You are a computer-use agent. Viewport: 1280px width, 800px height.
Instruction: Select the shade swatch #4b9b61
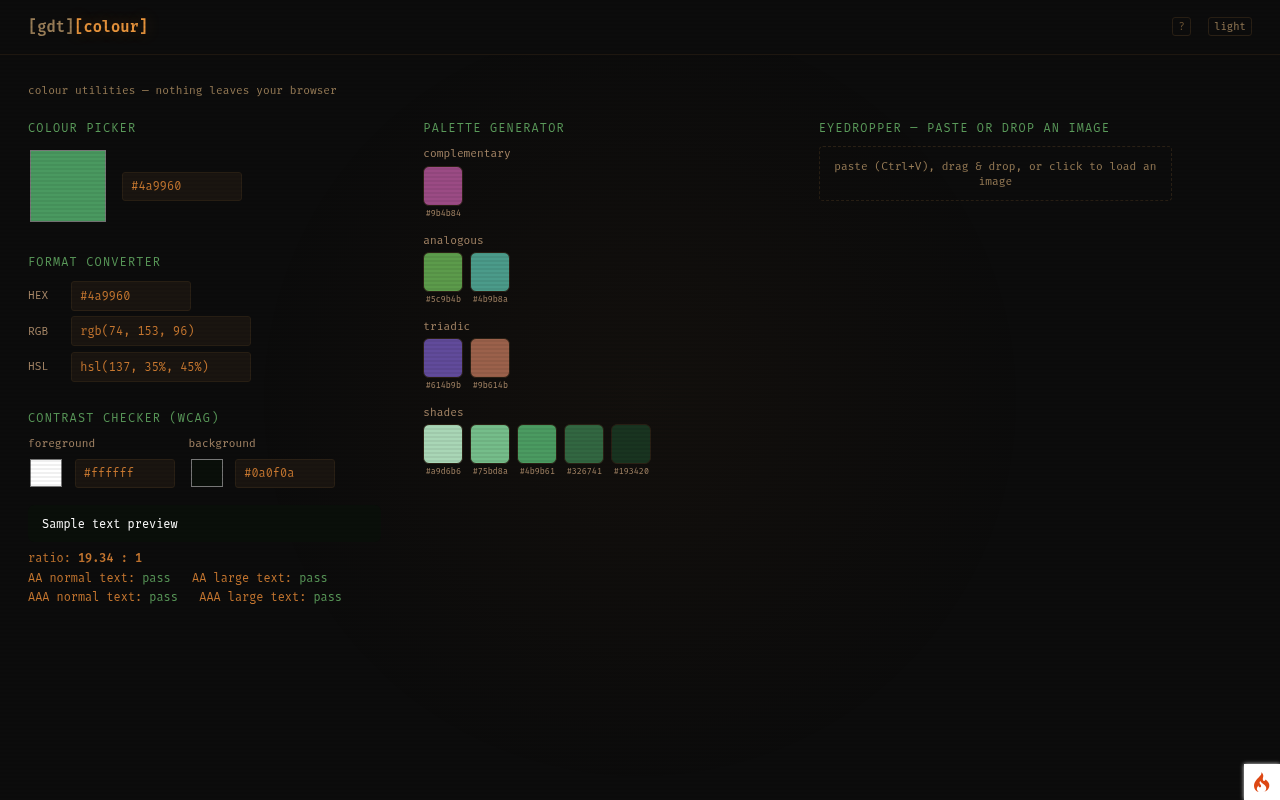pyautogui.click(x=537, y=444)
